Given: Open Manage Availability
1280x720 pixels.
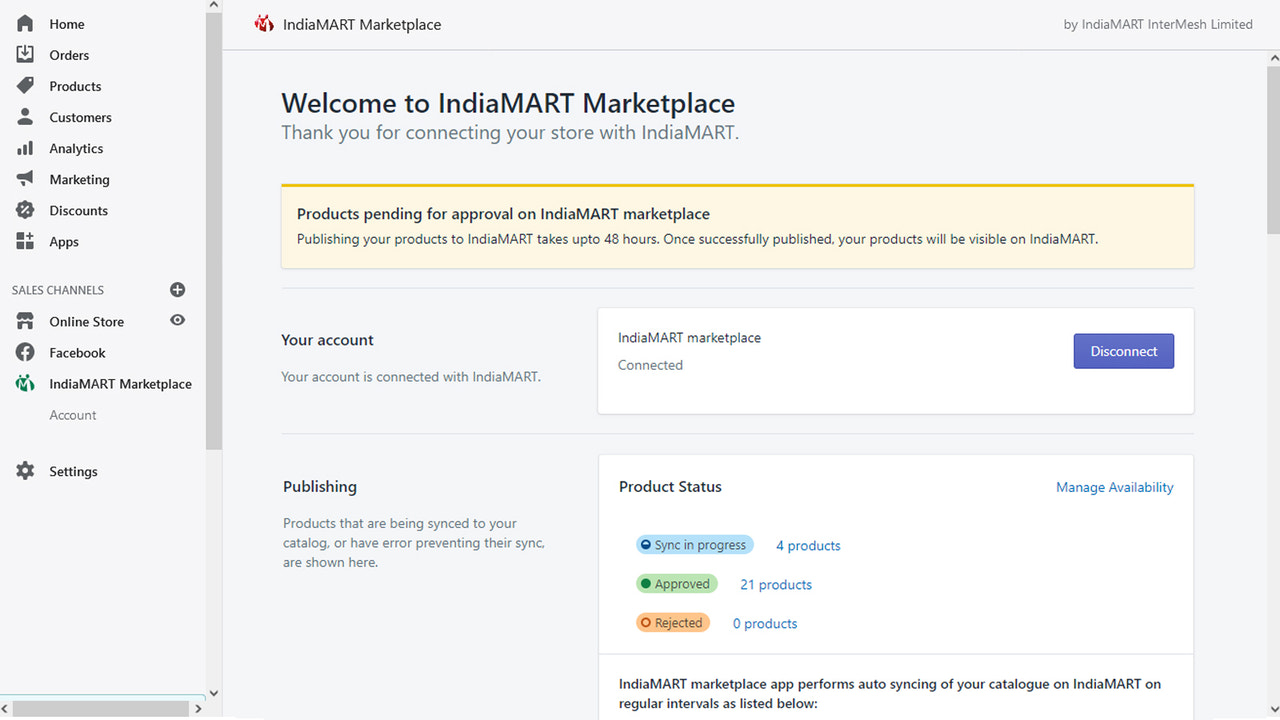Looking at the screenshot, I should [x=1114, y=487].
